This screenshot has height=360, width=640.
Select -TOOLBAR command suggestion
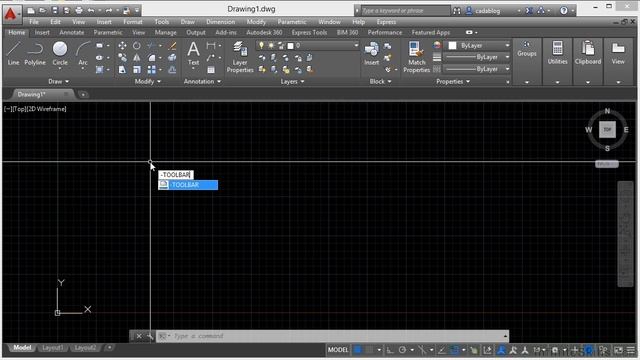[x=188, y=185]
